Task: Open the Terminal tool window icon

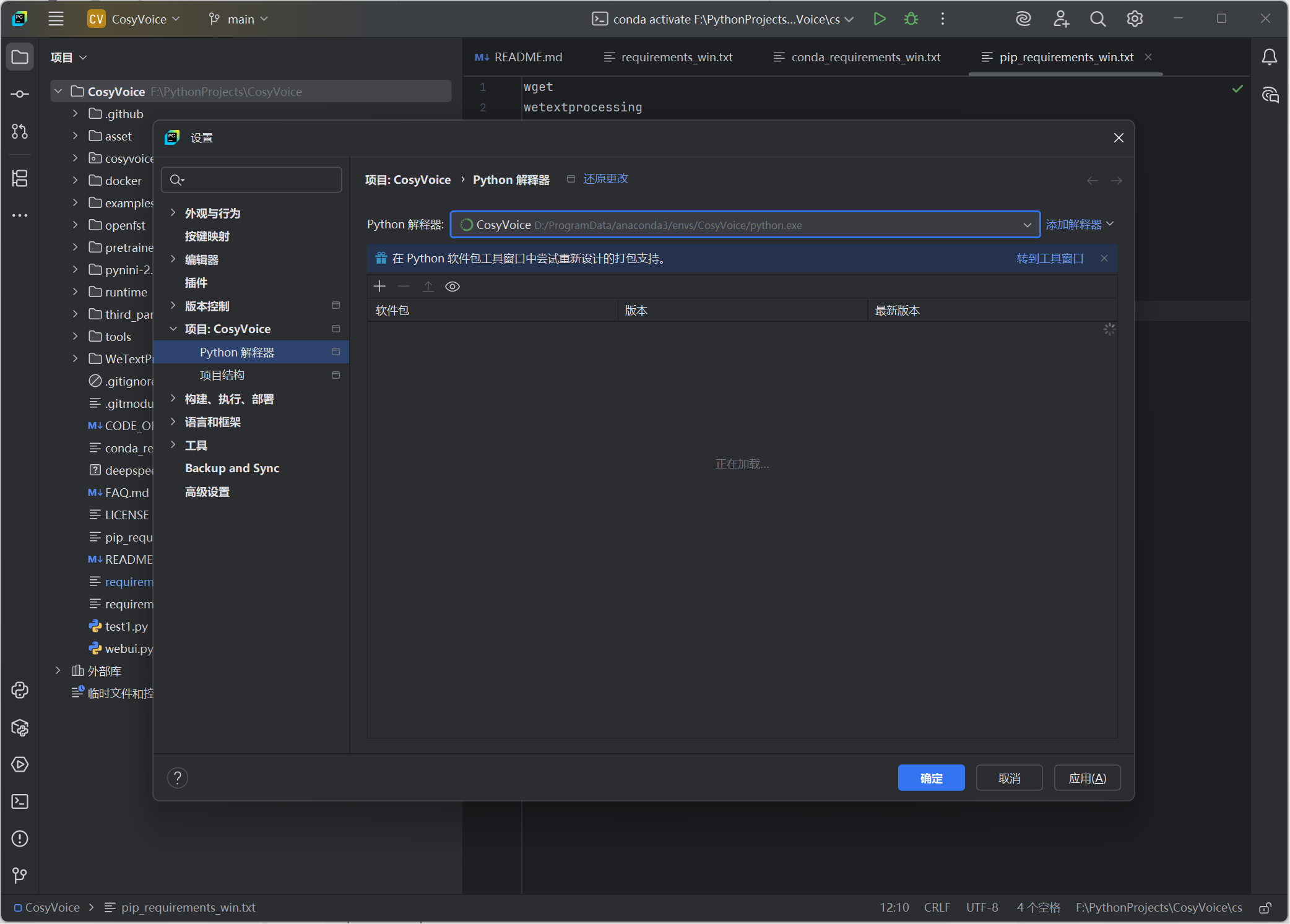Action: [20, 801]
